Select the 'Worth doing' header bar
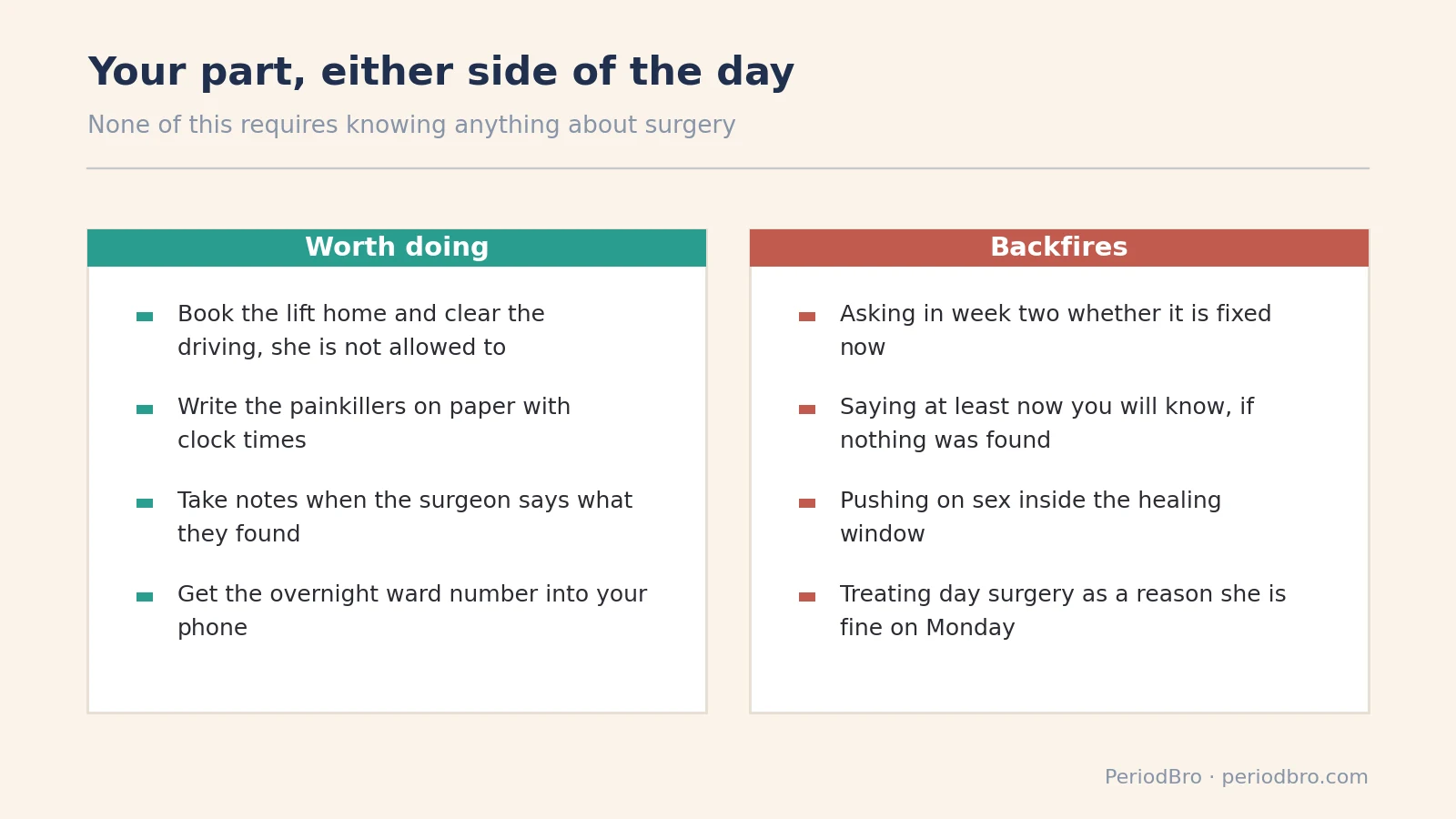The width and height of the screenshot is (1456, 819). click(397, 248)
